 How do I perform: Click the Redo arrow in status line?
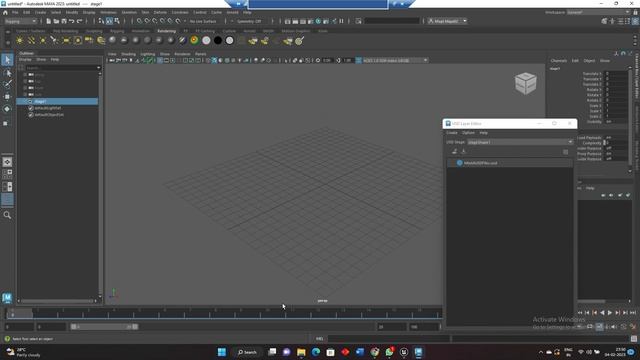(80, 21)
